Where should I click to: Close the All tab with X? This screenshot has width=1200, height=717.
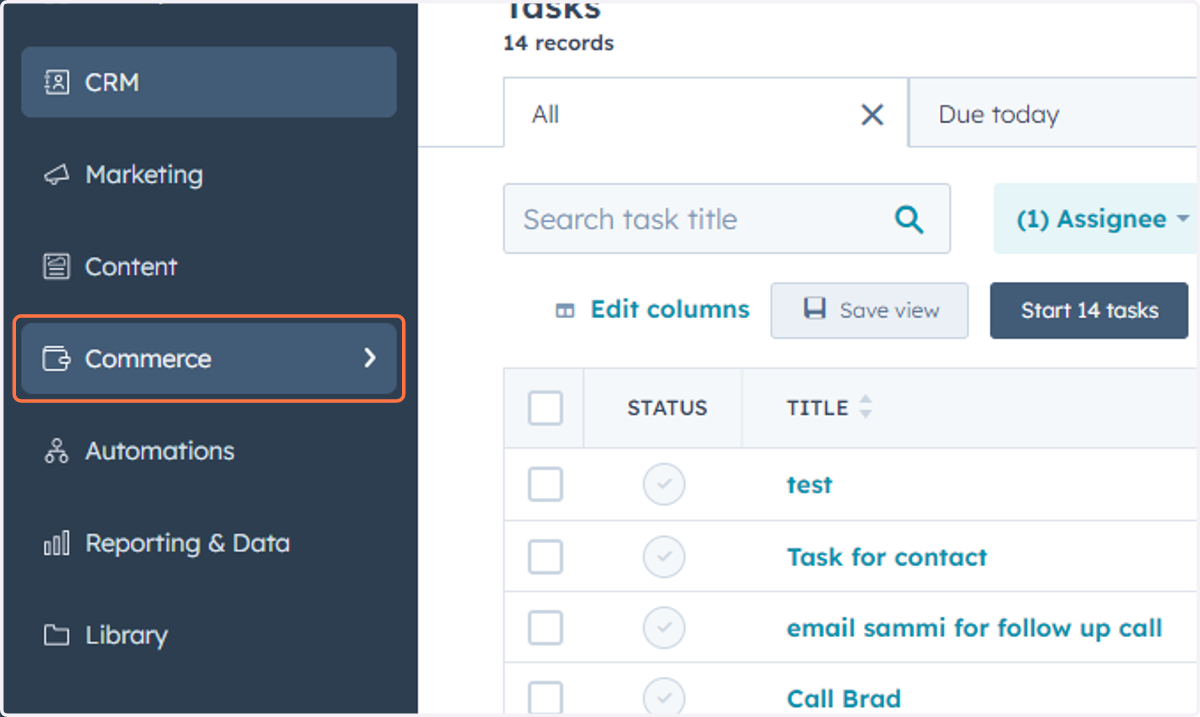click(873, 115)
